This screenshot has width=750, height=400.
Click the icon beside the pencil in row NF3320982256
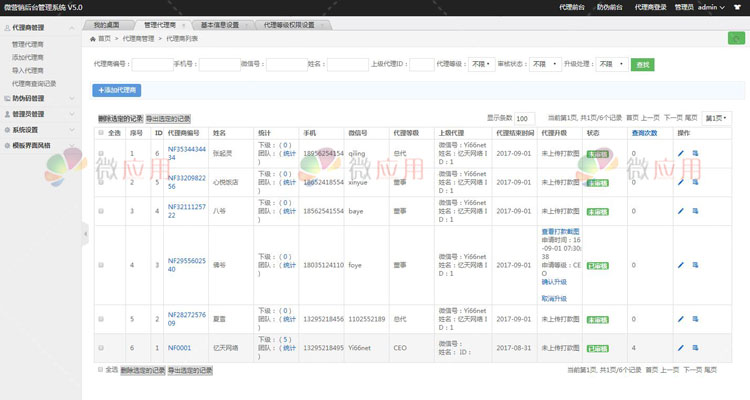click(695, 182)
